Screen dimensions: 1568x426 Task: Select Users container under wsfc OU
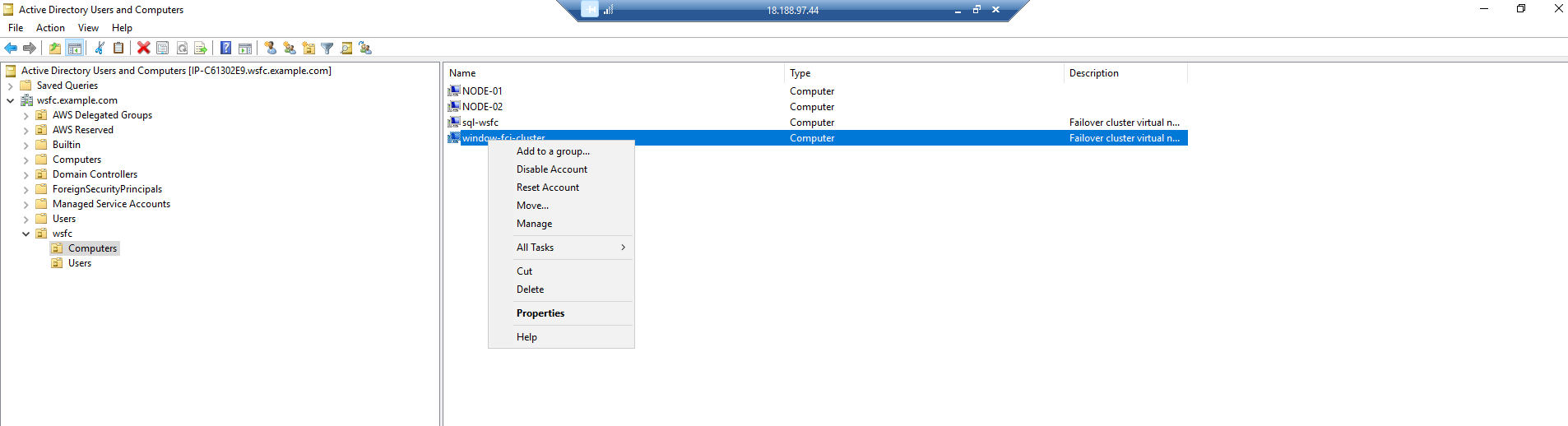[80, 263]
